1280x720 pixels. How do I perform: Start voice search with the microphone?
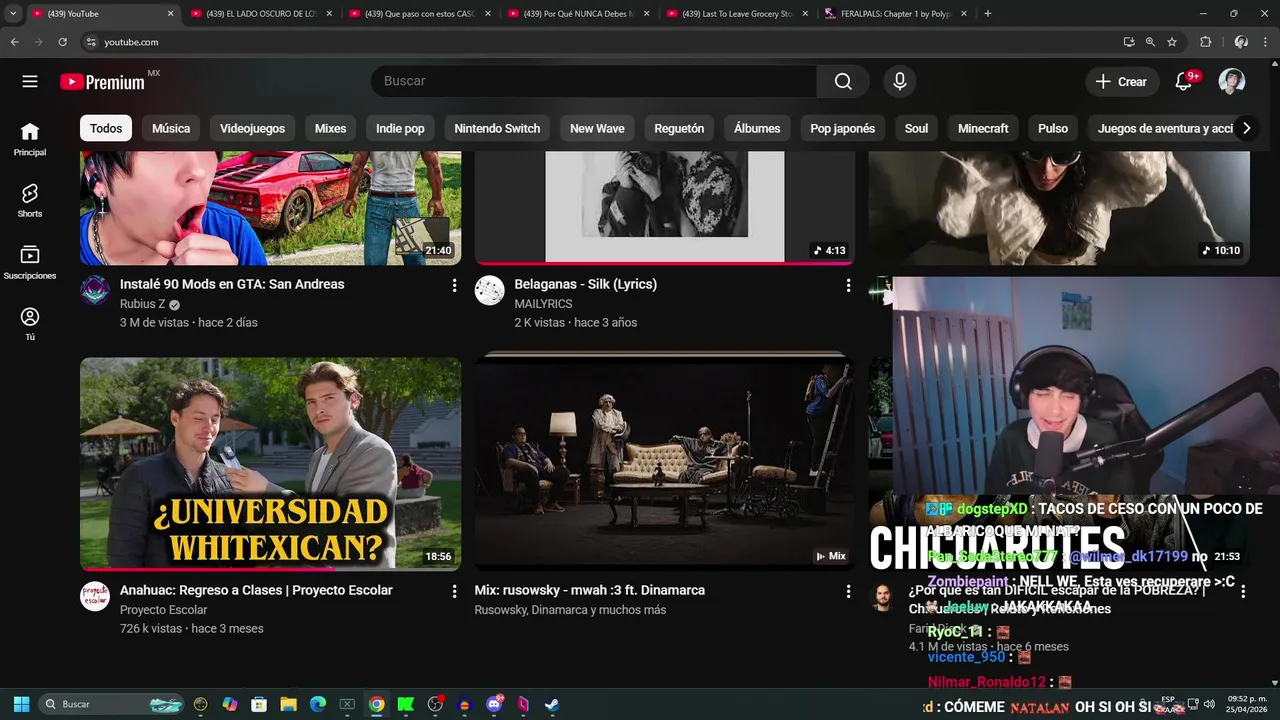point(900,81)
